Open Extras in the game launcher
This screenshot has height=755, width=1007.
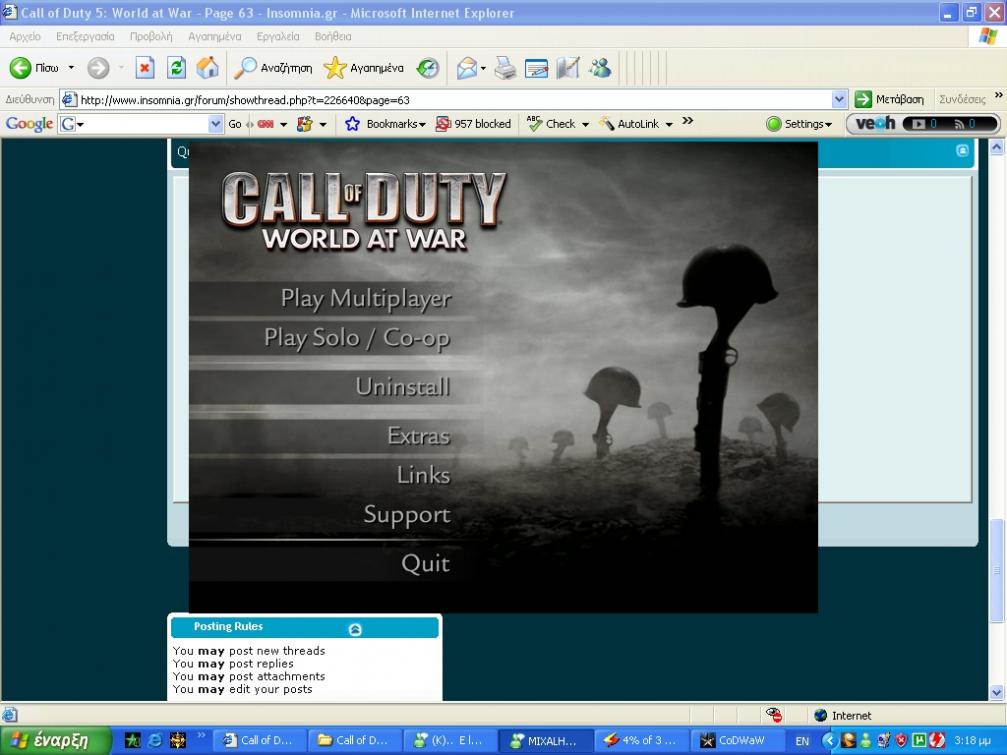click(x=419, y=436)
